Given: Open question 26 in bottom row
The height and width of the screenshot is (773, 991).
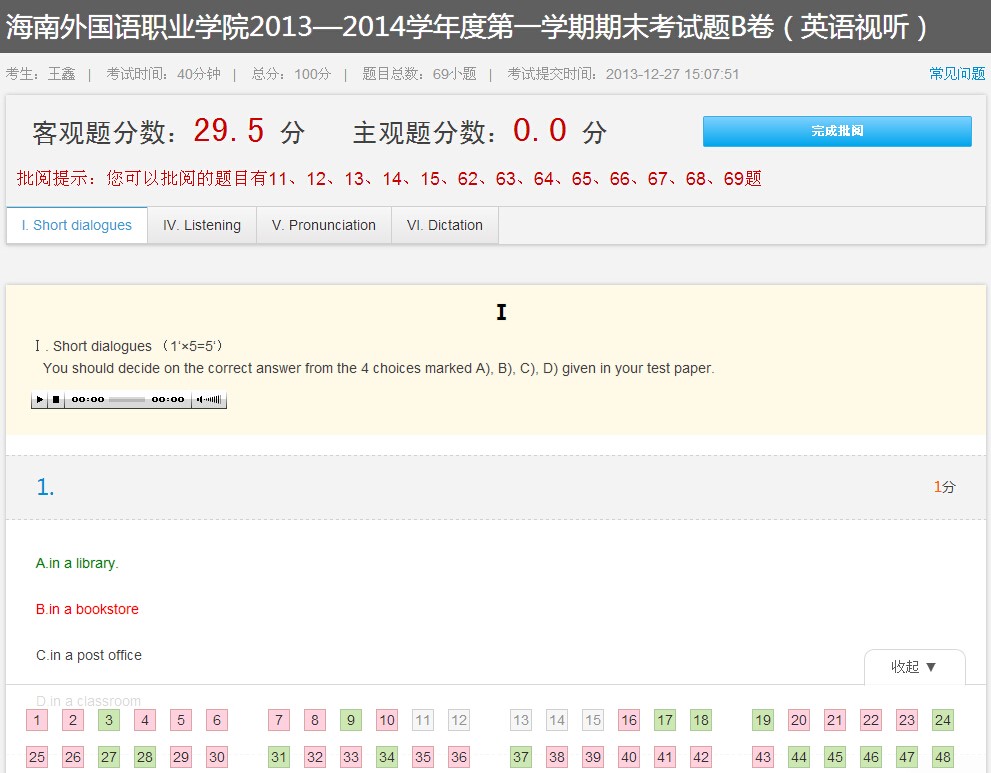Looking at the screenshot, I should pyautogui.click(x=73, y=757).
